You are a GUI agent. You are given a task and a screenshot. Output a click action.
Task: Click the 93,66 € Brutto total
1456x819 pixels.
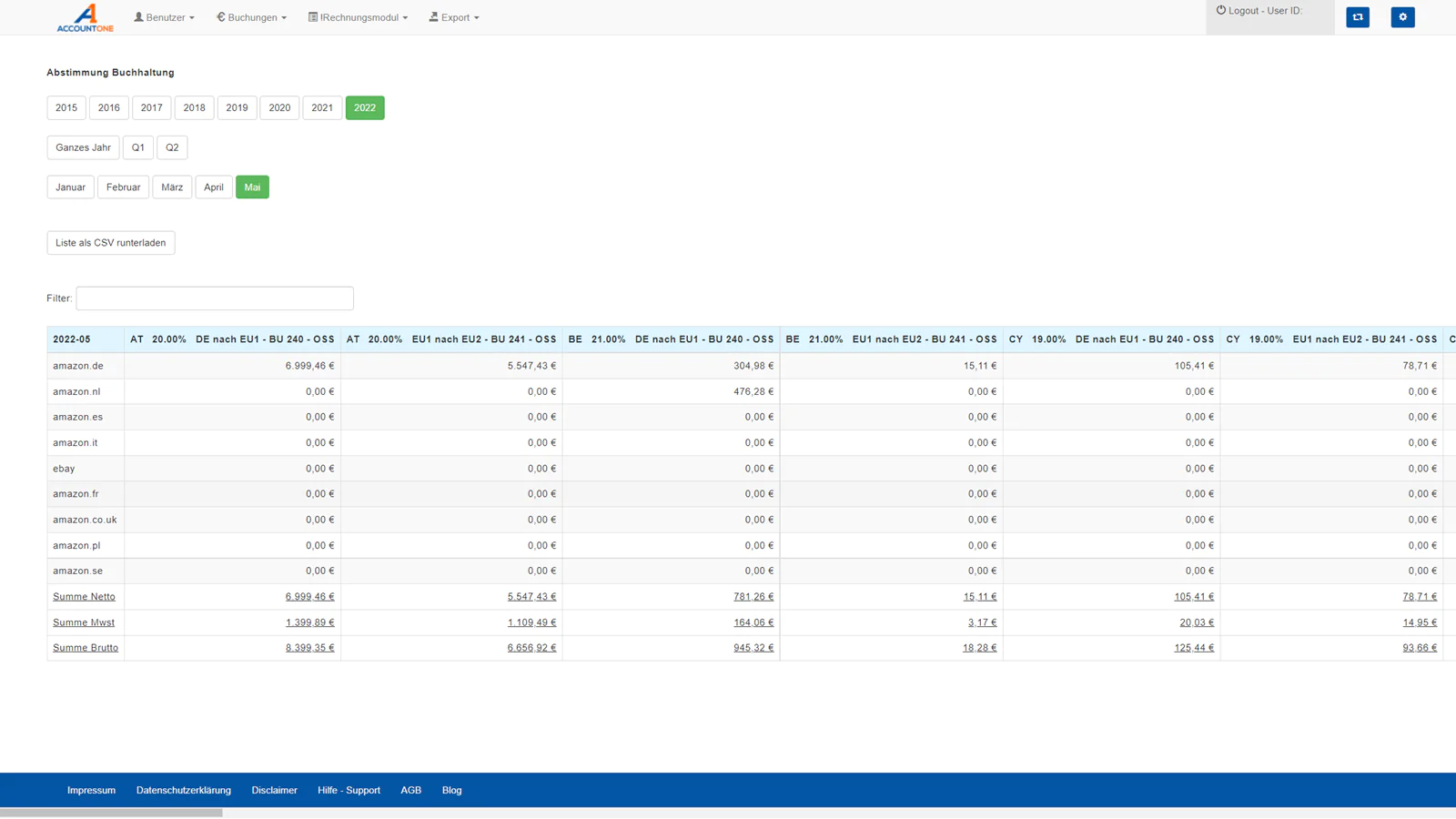[1420, 648]
